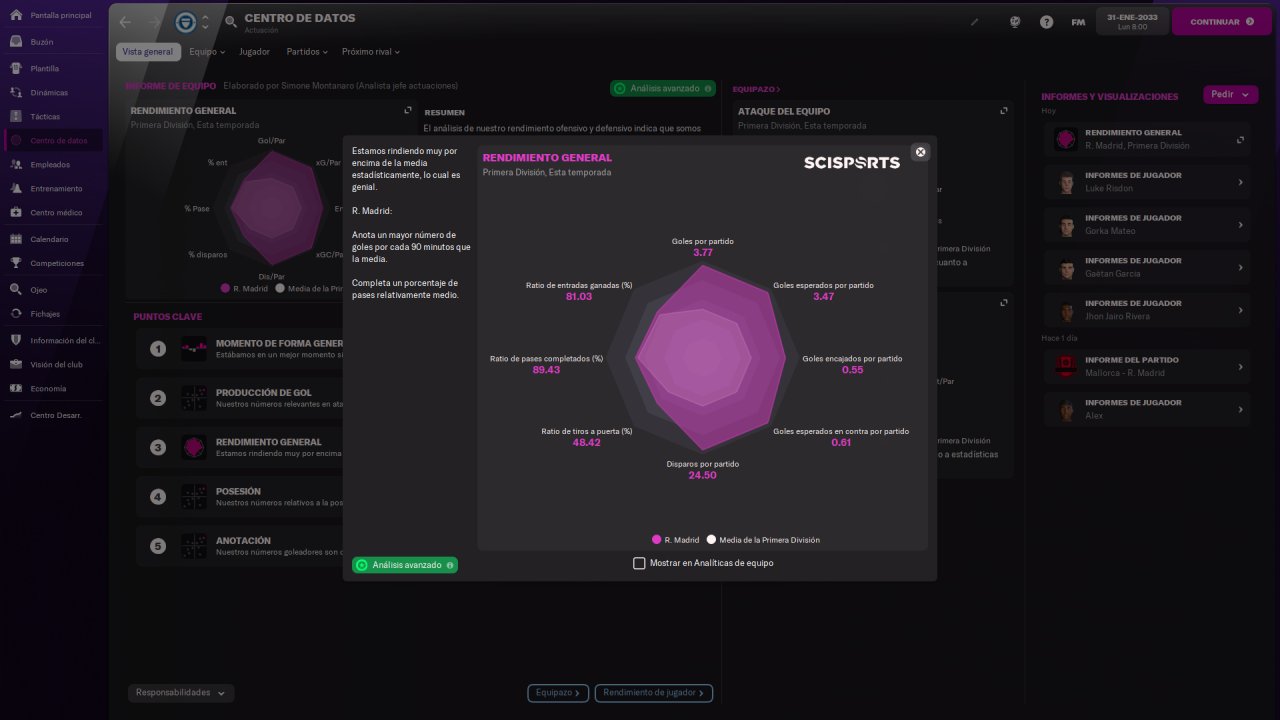The width and height of the screenshot is (1280, 720).
Task: Open the help question mark icon
Action: (1046, 22)
